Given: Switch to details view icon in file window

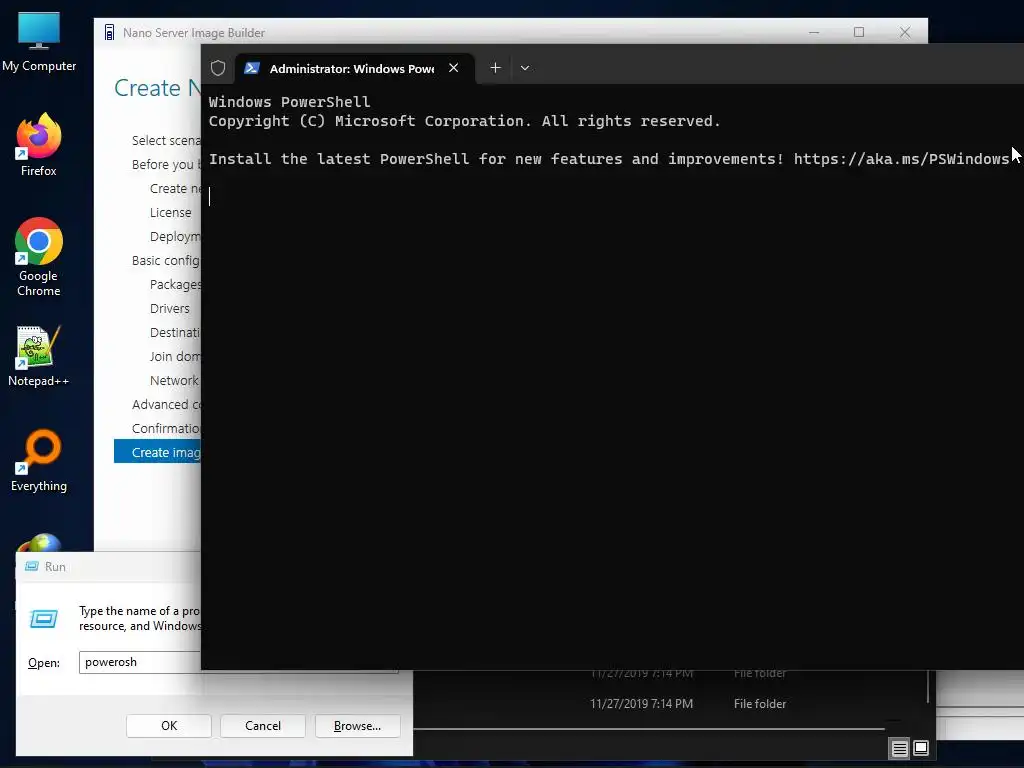Looking at the screenshot, I should point(900,748).
